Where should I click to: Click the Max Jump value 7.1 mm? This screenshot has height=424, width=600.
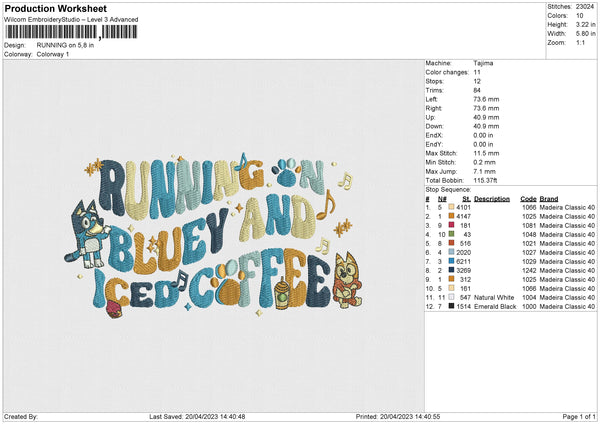tap(484, 171)
